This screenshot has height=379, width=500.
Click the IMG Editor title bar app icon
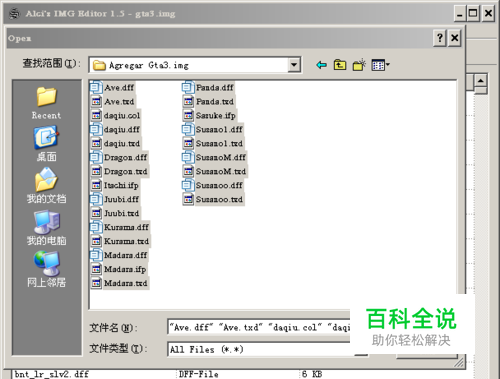pos(14,14)
